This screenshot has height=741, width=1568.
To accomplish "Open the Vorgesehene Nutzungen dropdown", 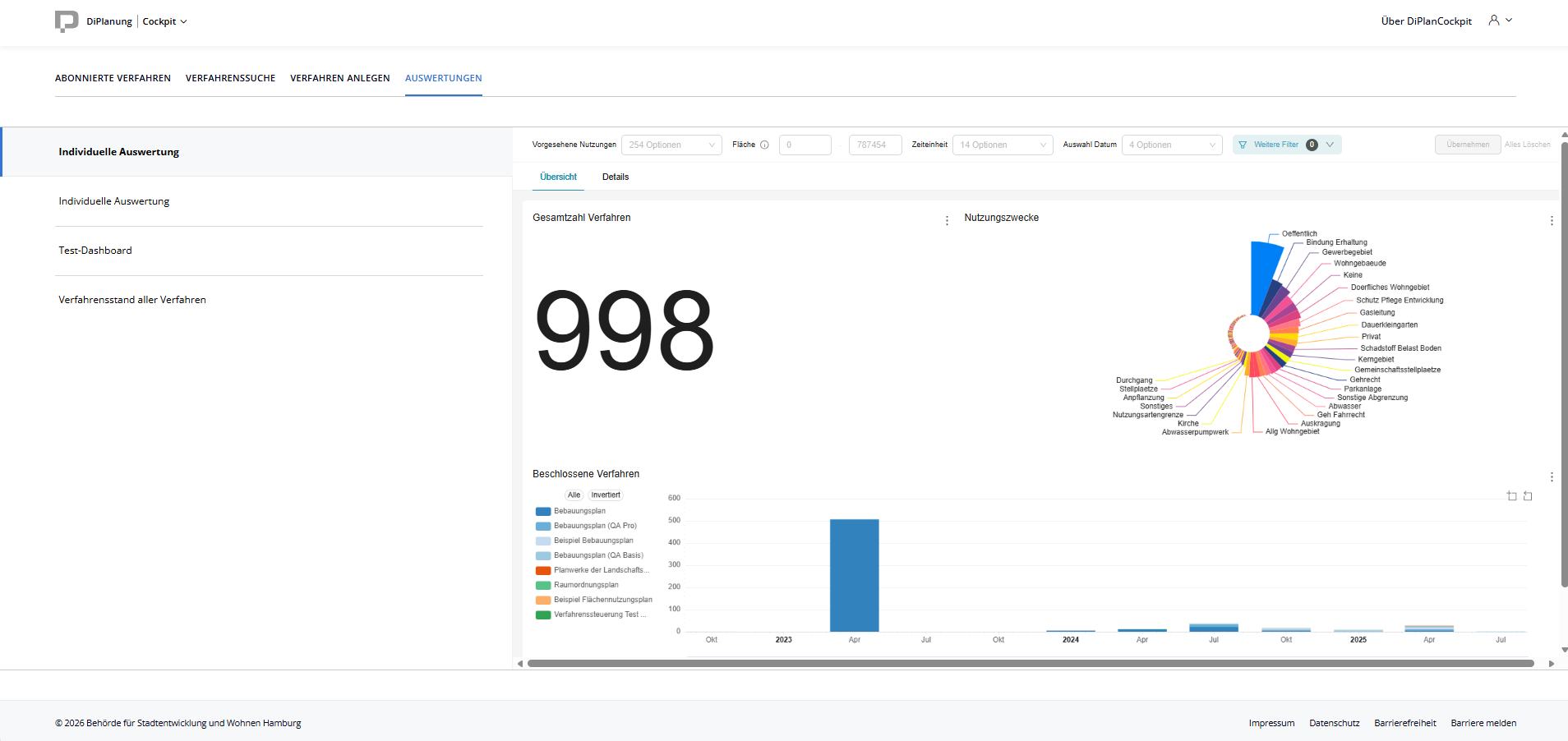I will [671, 145].
